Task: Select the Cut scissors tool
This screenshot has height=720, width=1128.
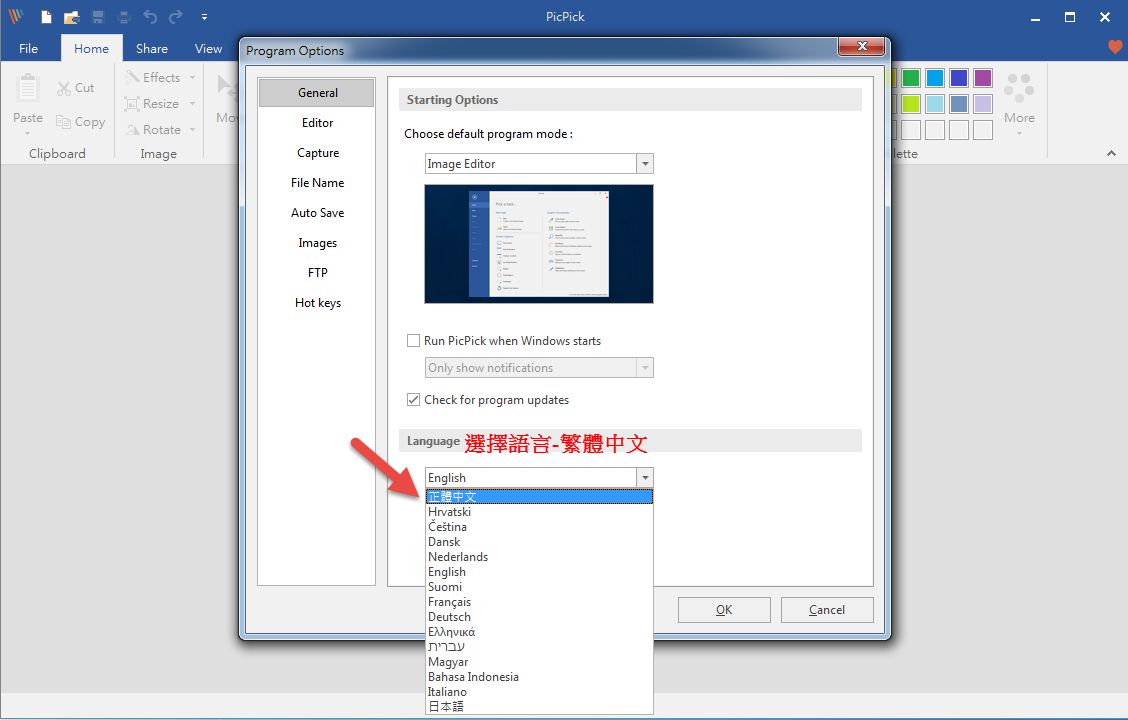Action: click(x=76, y=88)
